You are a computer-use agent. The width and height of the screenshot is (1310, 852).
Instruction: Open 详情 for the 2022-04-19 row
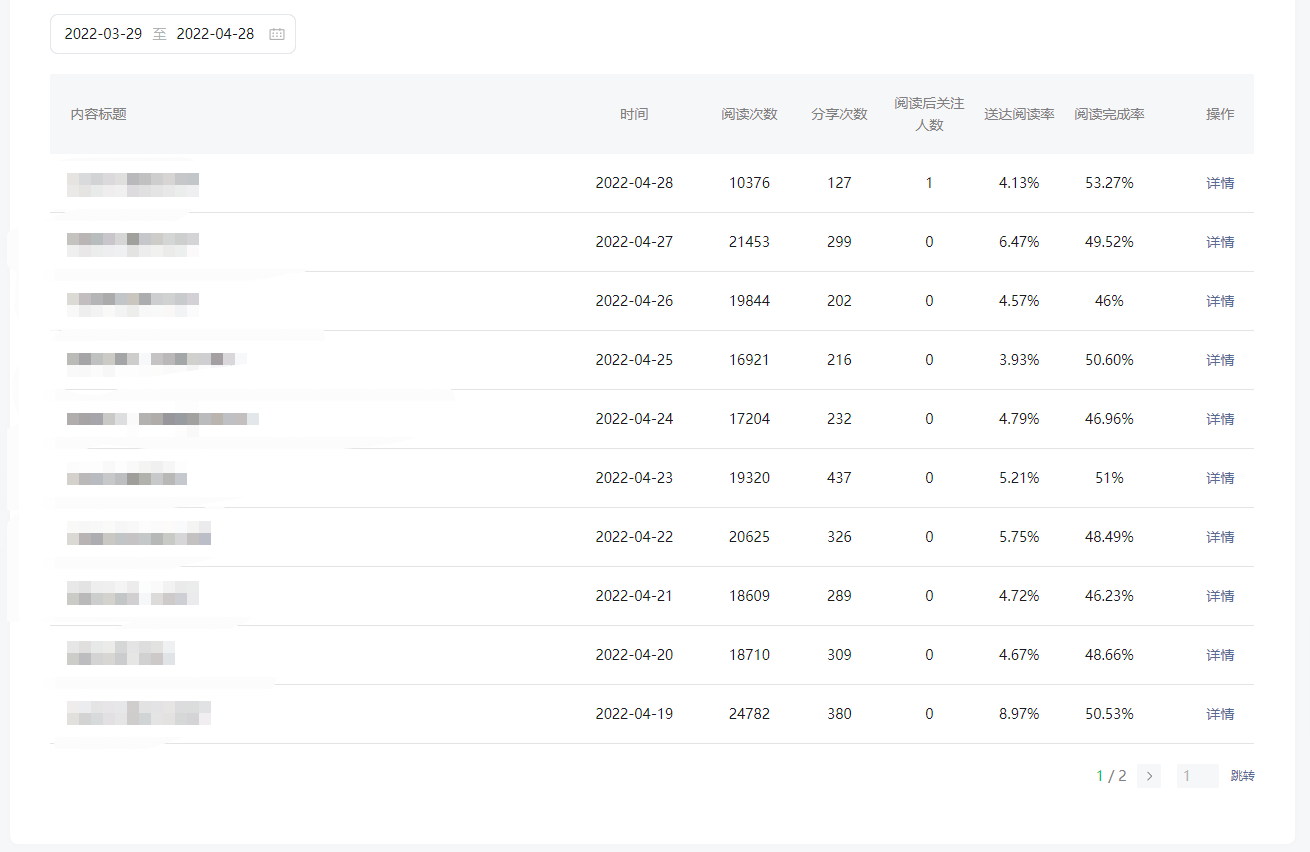1220,714
